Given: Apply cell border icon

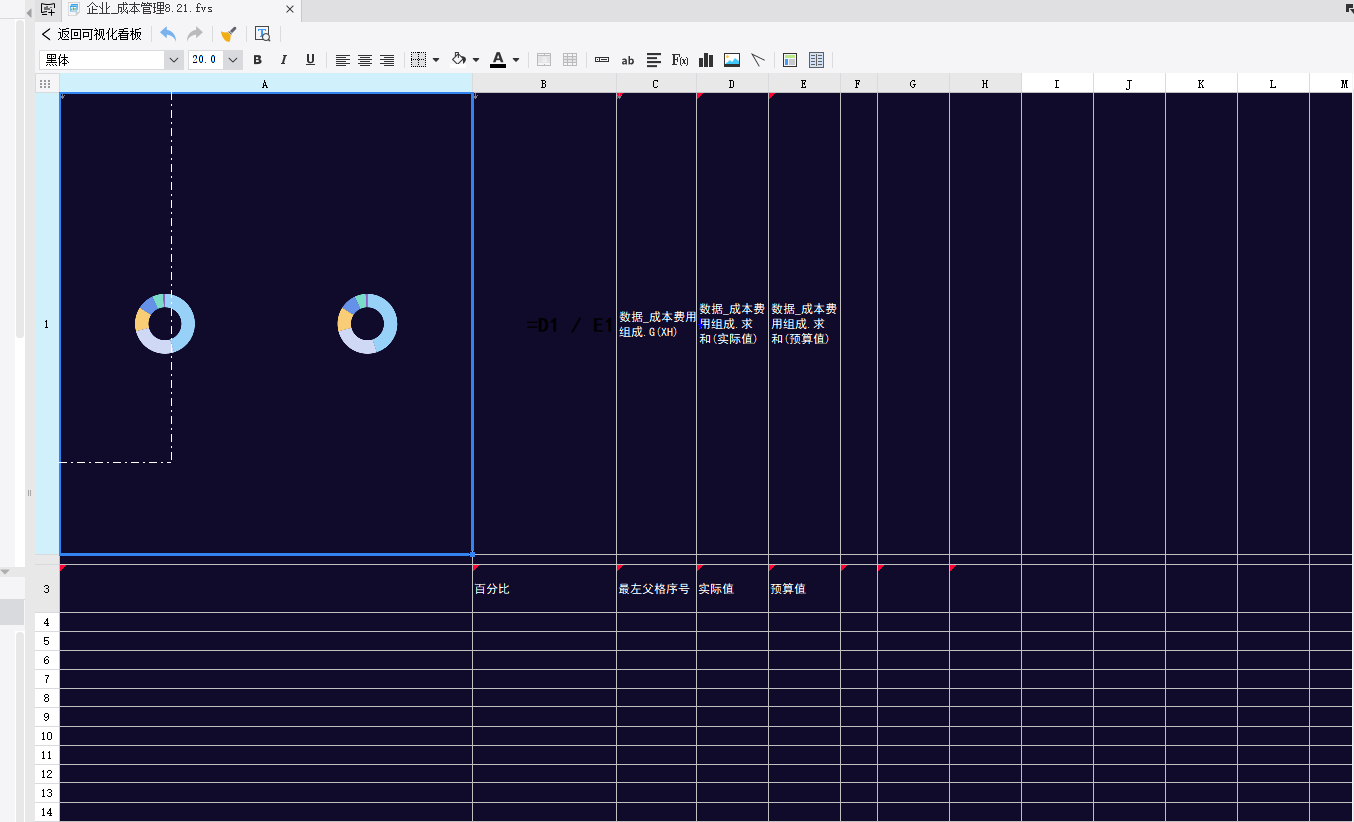Looking at the screenshot, I should (x=419, y=60).
